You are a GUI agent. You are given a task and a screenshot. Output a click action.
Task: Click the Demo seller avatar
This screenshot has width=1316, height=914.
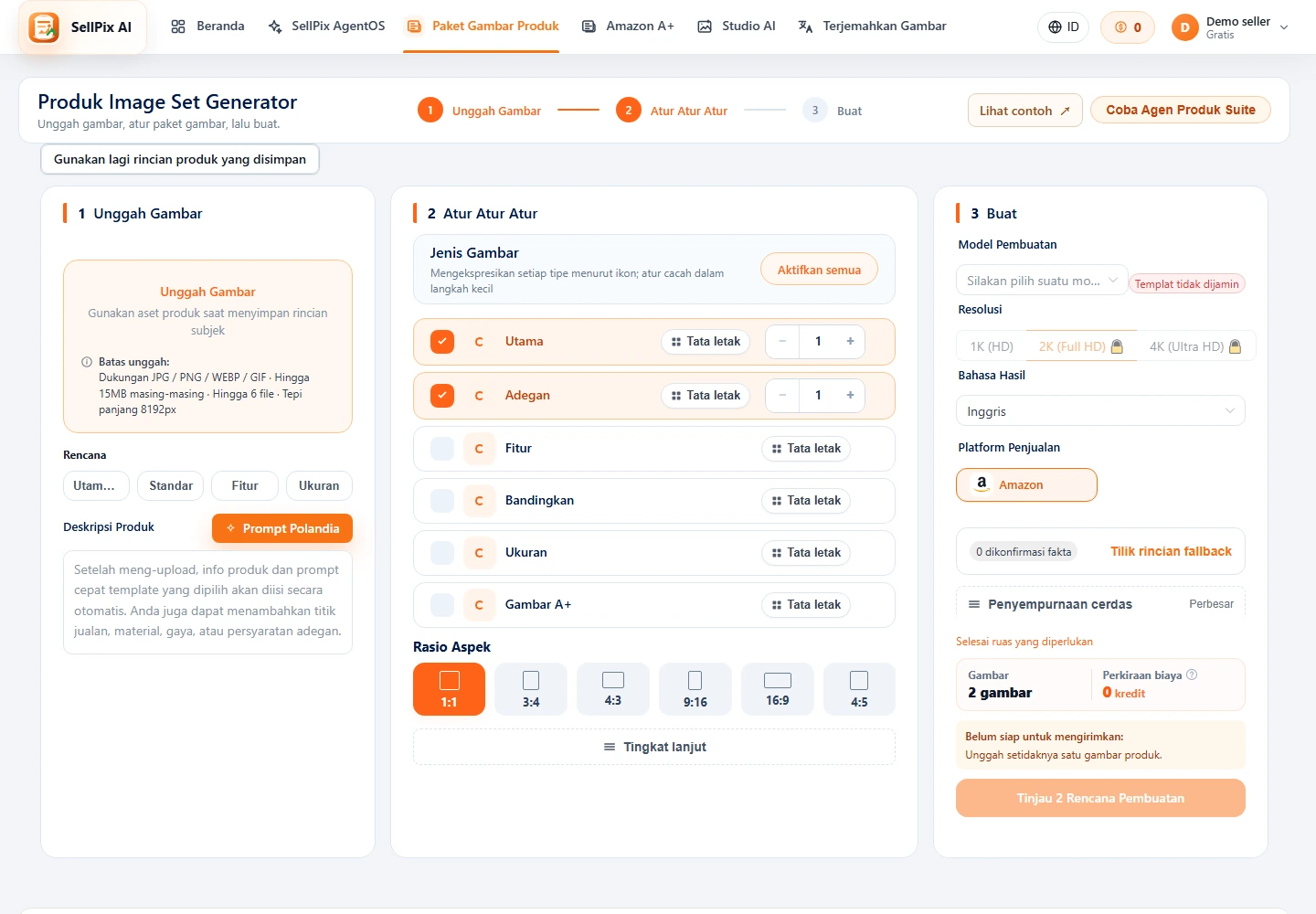point(1184,27)
